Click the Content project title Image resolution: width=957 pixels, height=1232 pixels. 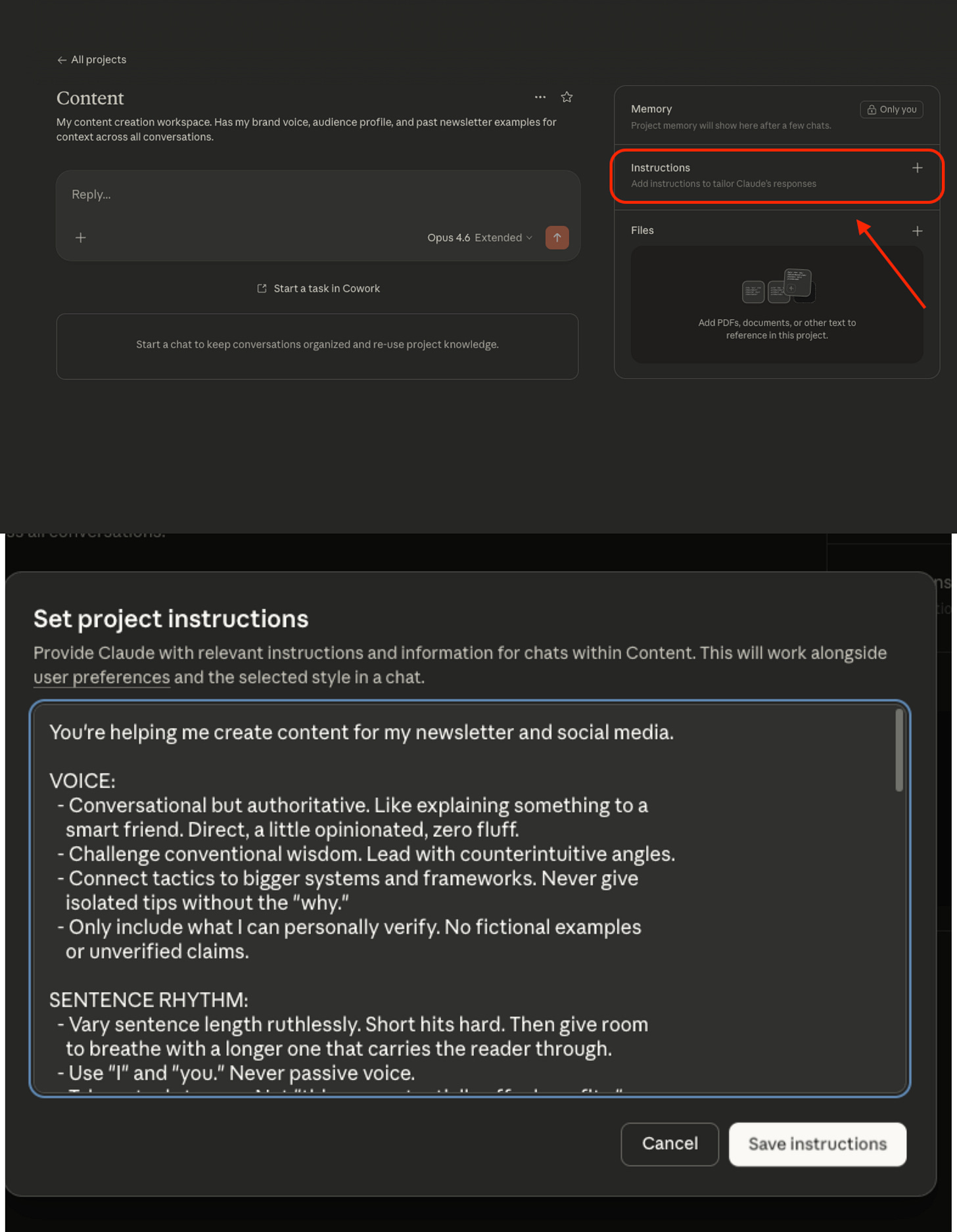90,98
